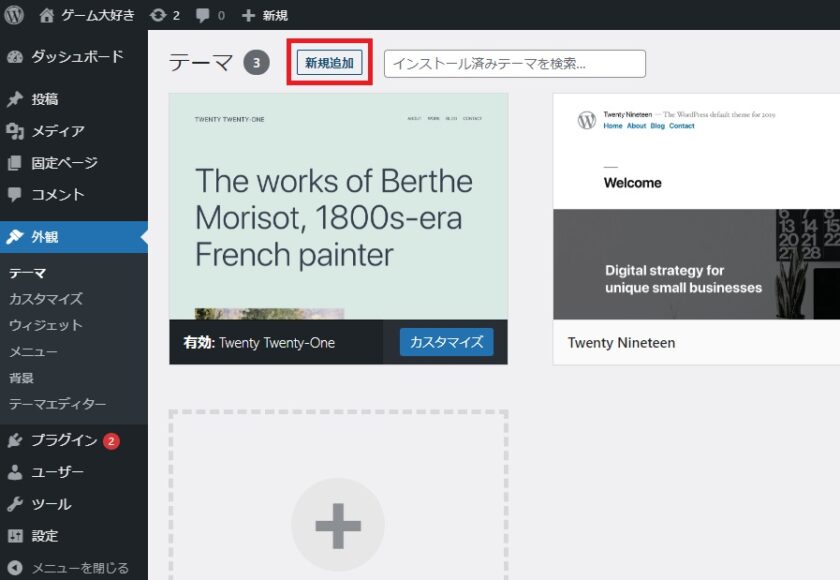The width and height of the screenshot is (840, 580).
Task: Click the ダッシュボード gauge icon
Action: point(15,57)
